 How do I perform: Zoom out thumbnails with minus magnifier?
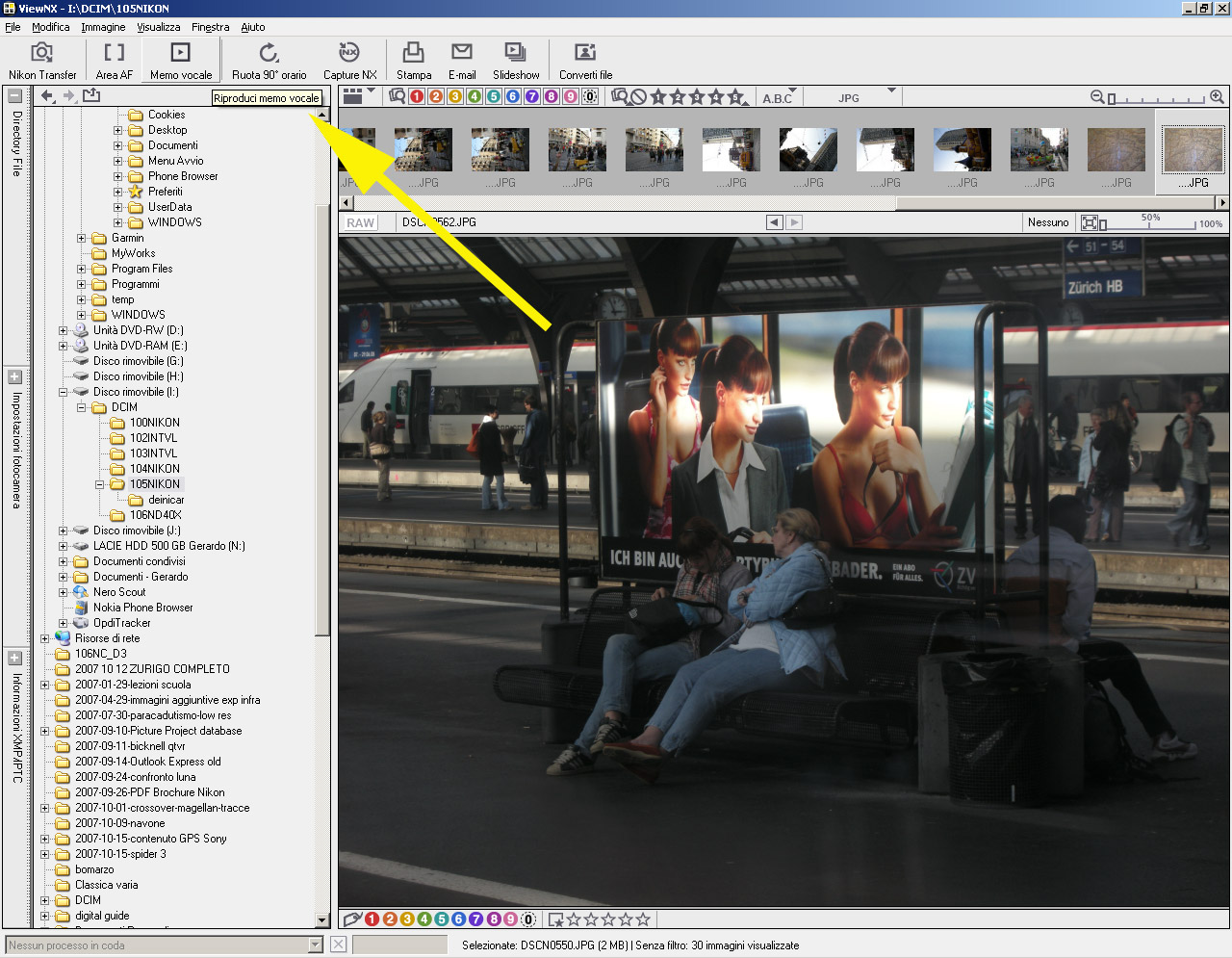(x=1097, y=97)
